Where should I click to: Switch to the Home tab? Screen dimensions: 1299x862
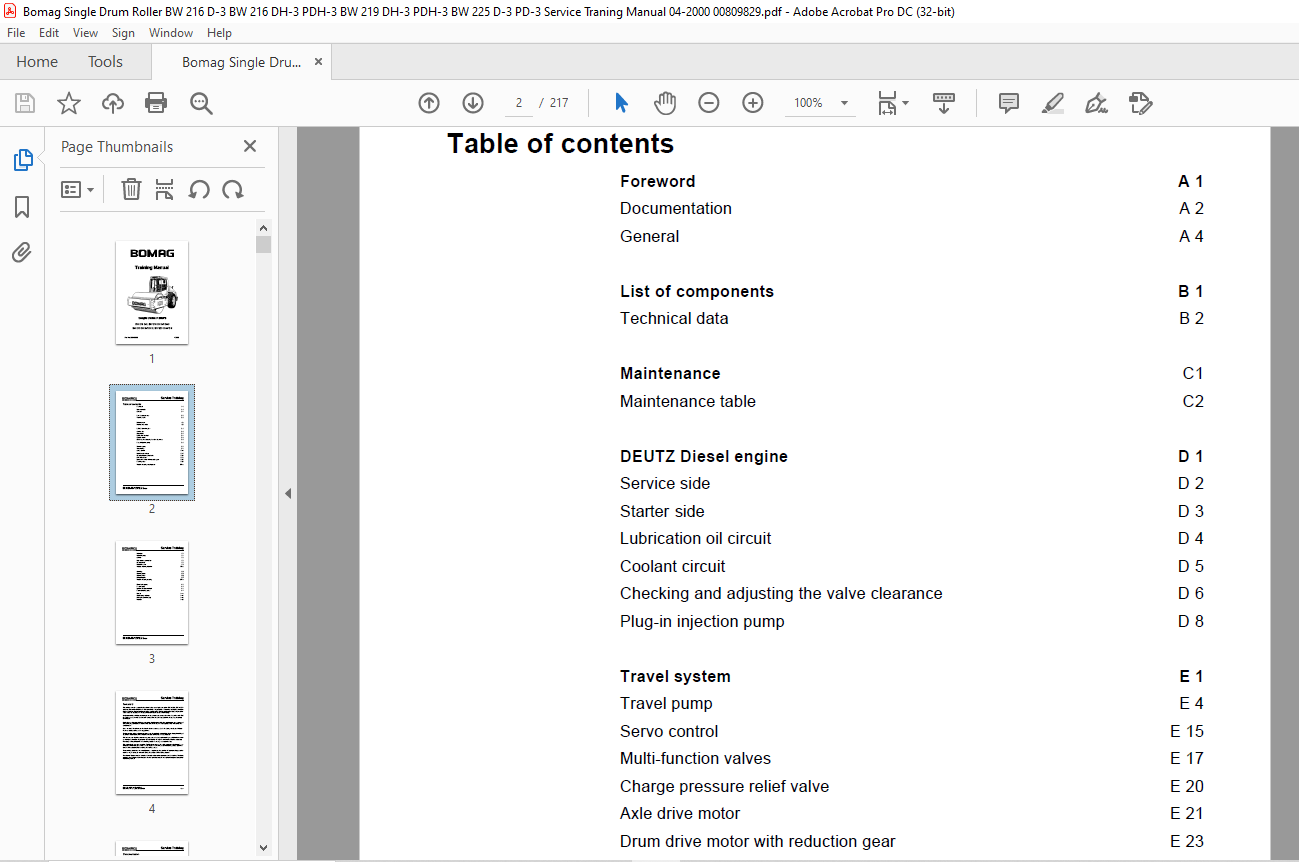pos(37,62)
